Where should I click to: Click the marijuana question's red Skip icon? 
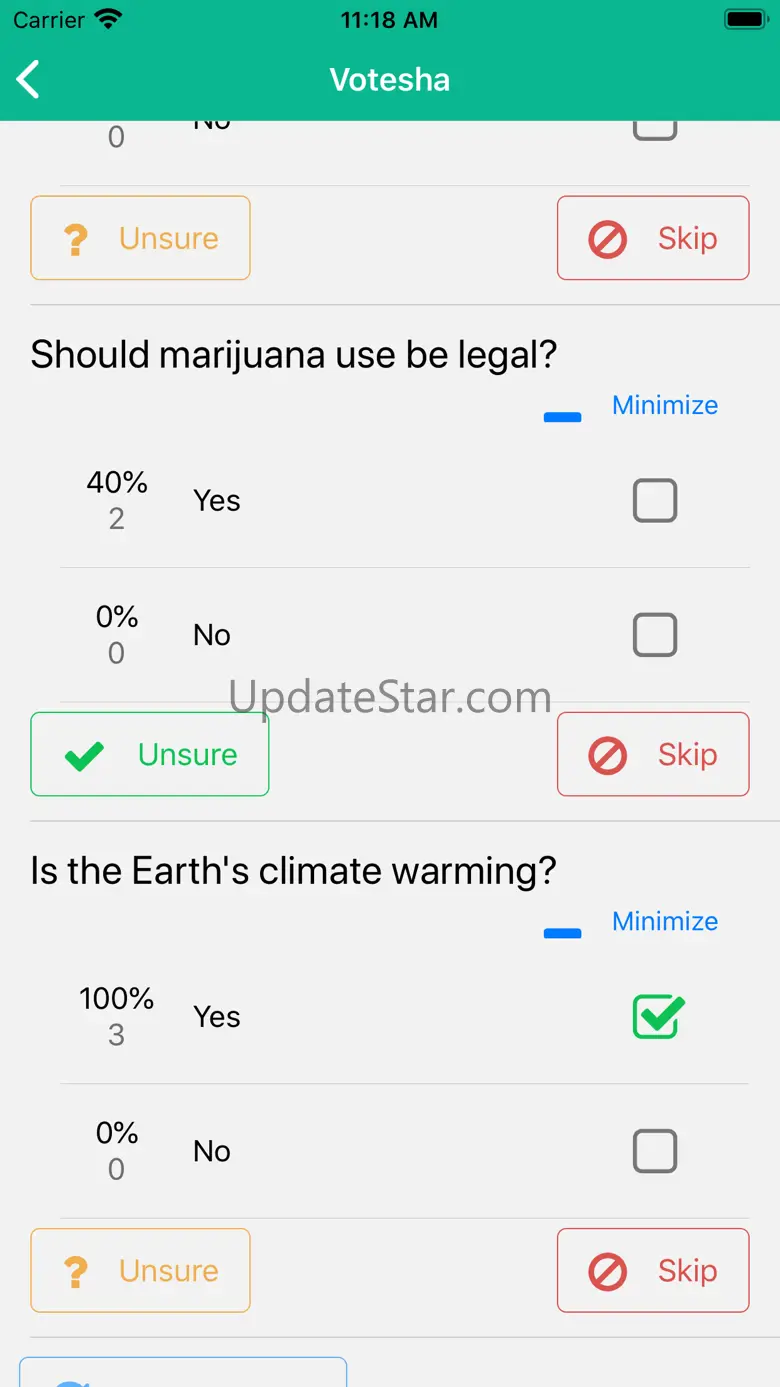(607, 755)
